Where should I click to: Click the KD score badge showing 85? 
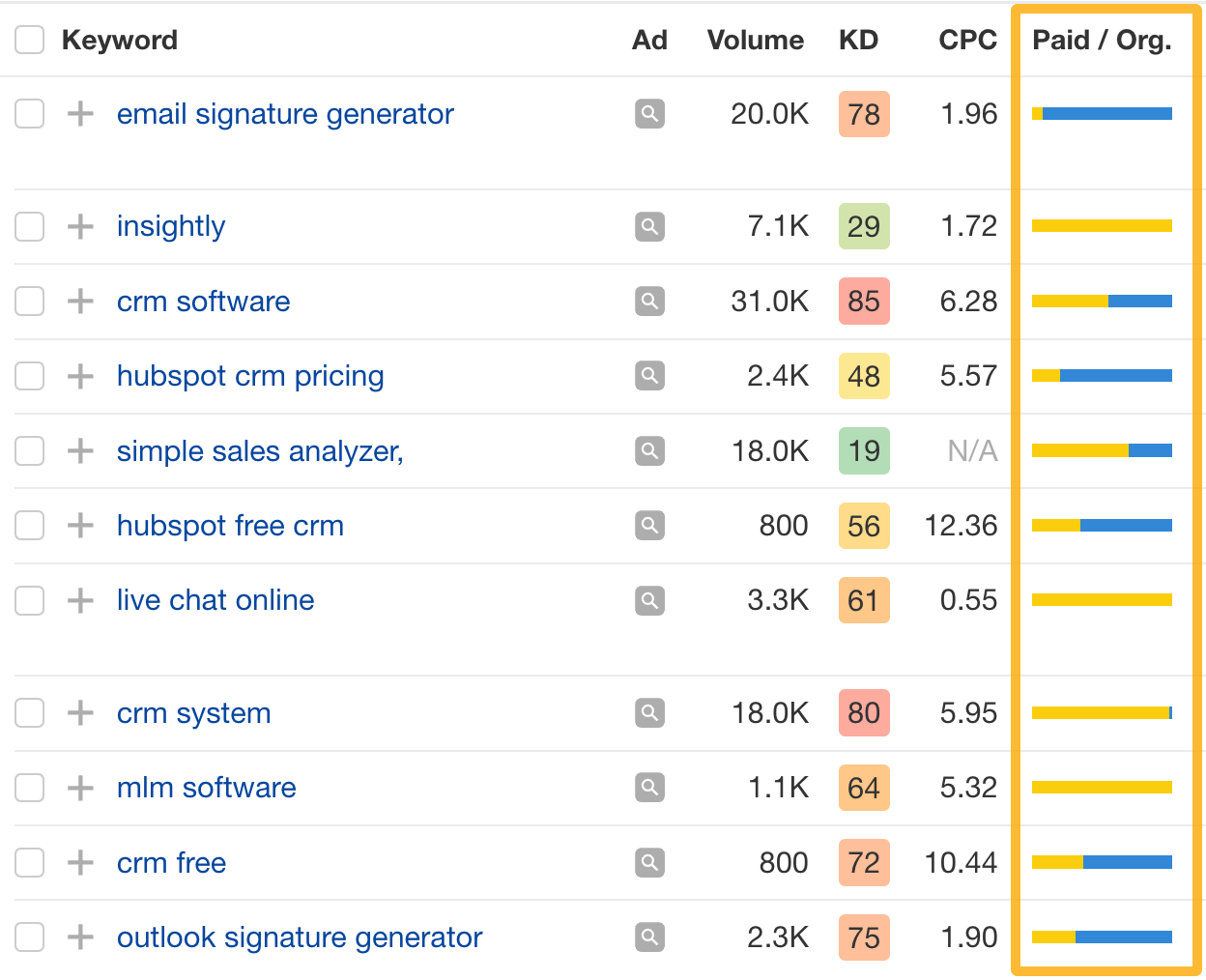tap(864, 301)
